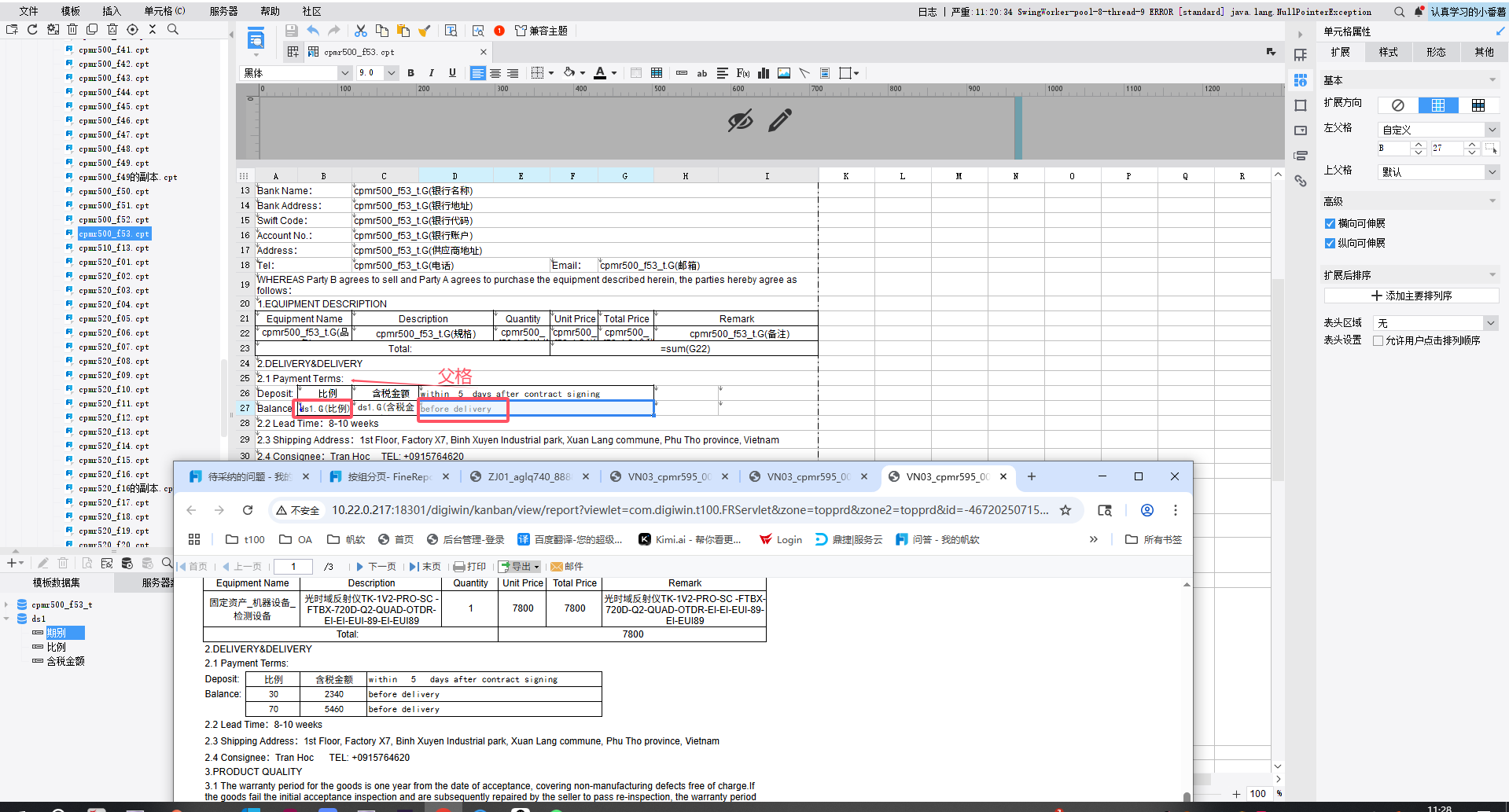Click the 添加主要排列序 button

pyautogui.click(x=1411, y=296)
